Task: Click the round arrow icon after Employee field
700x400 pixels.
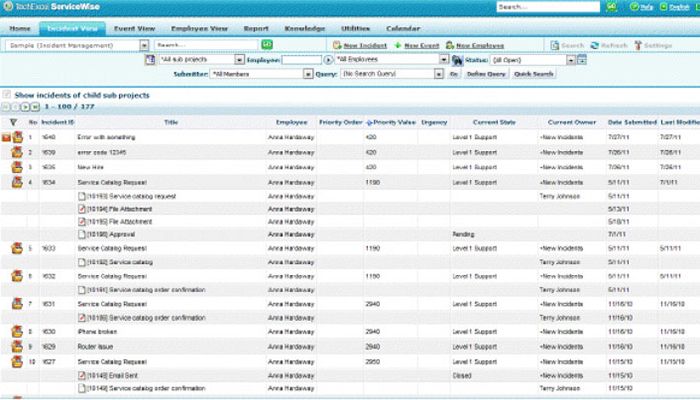Action: coord(328,60)
